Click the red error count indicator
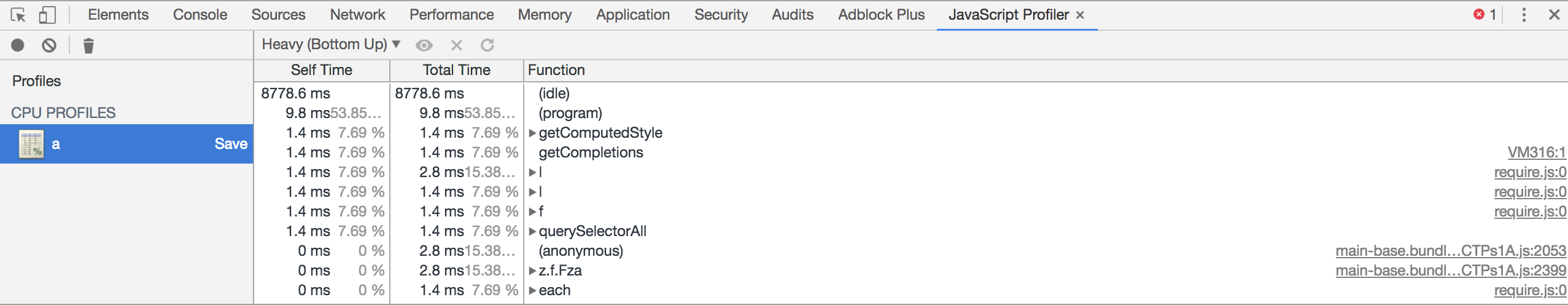 click(1485, 15)
